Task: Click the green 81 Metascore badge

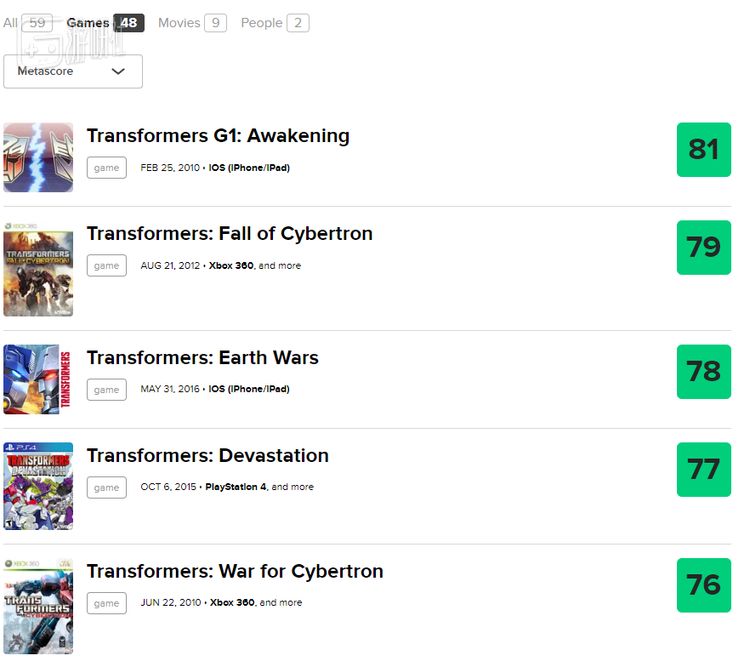Action: 704,150
